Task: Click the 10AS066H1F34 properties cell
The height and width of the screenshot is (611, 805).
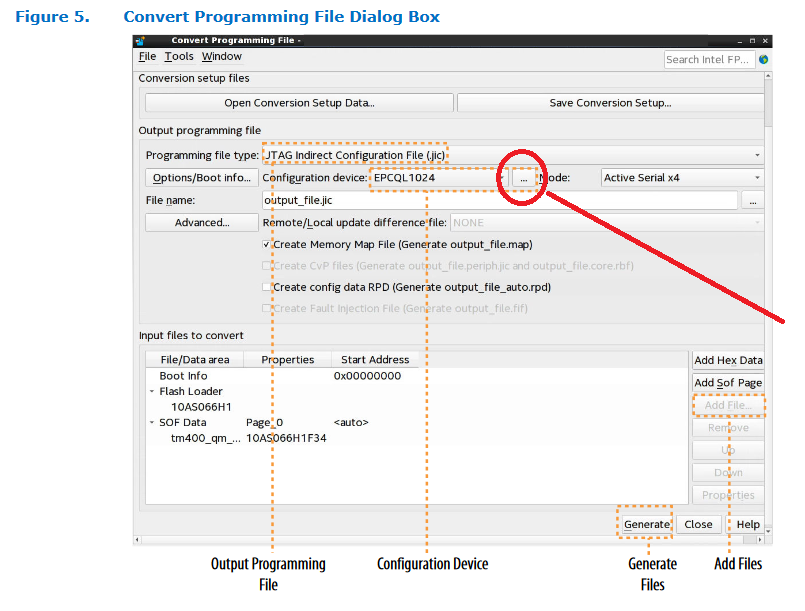Action: (x=286, y=438)
